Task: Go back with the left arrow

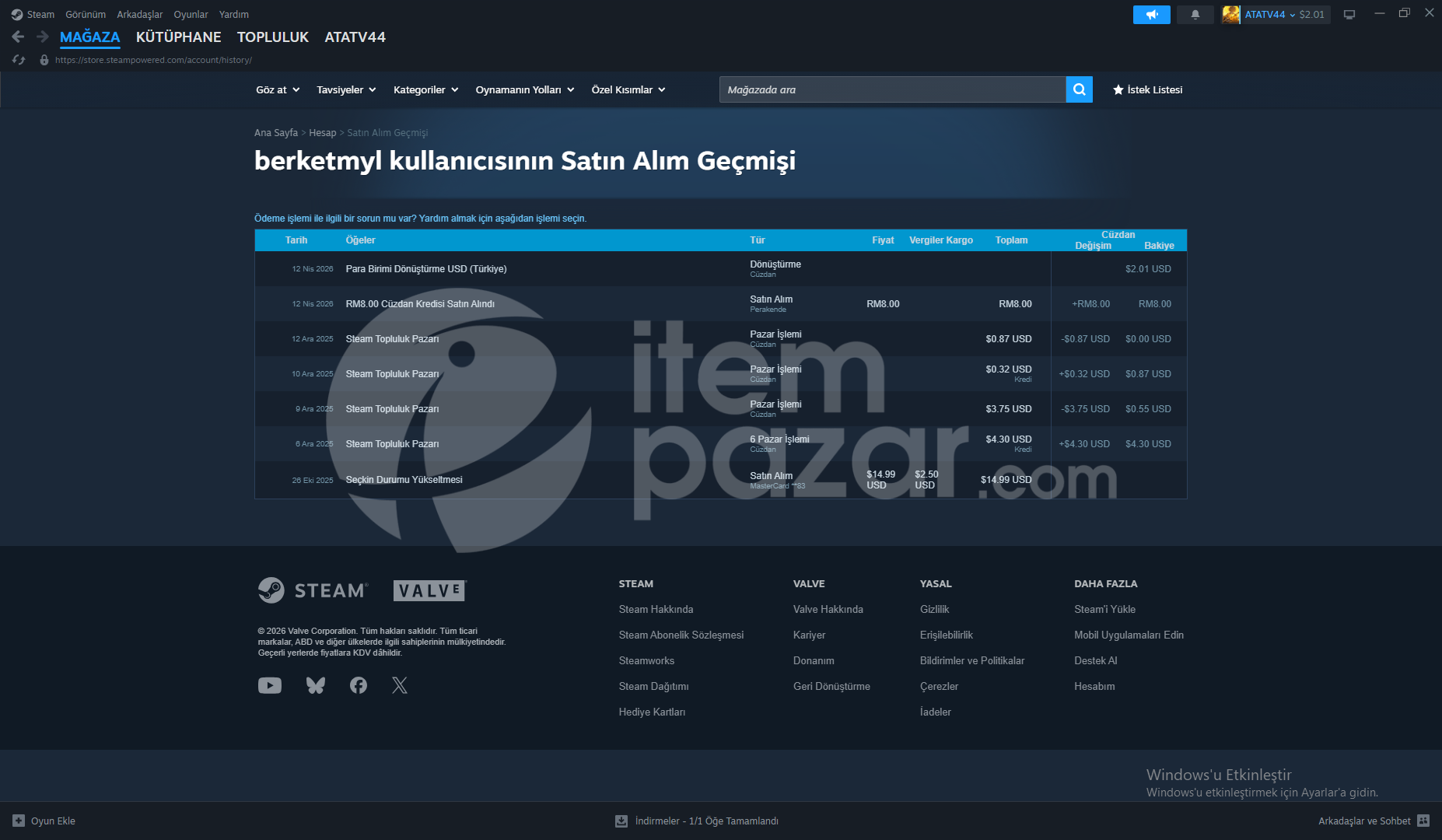Action: [19, 37]
